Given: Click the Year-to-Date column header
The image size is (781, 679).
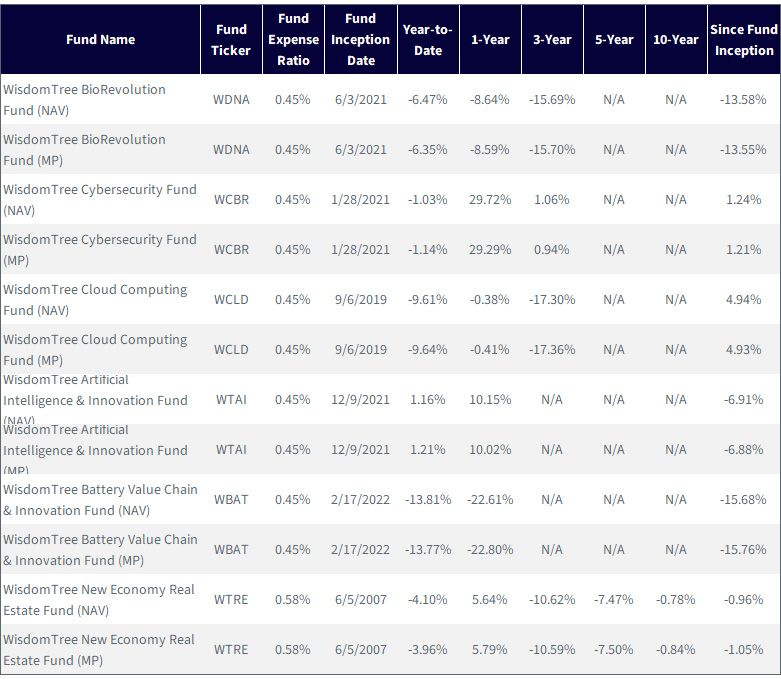Looking at the screenshot, I should coord(428,40).
